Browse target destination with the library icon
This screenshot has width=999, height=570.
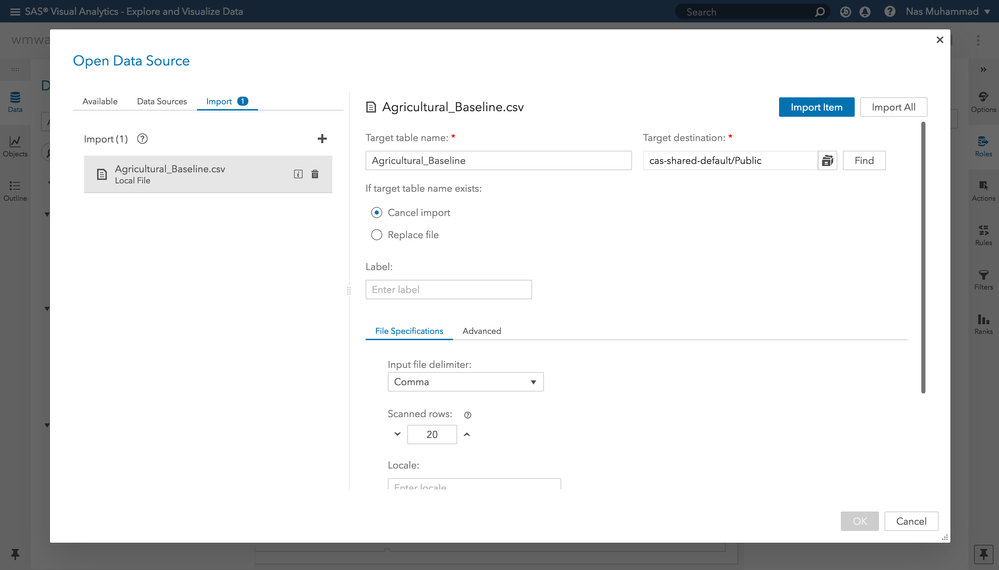tap(827, 160)
